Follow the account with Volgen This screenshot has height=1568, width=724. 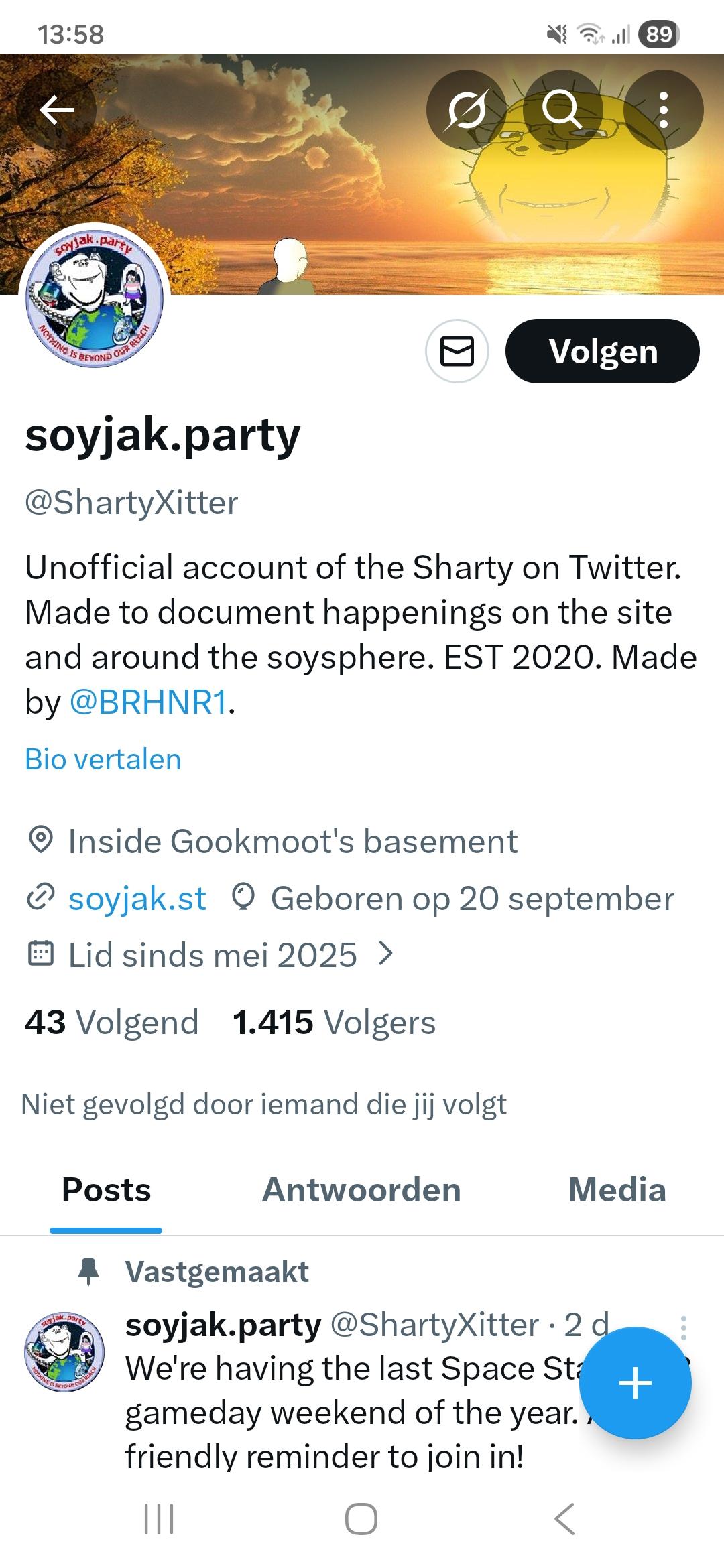tap(602, 351)
